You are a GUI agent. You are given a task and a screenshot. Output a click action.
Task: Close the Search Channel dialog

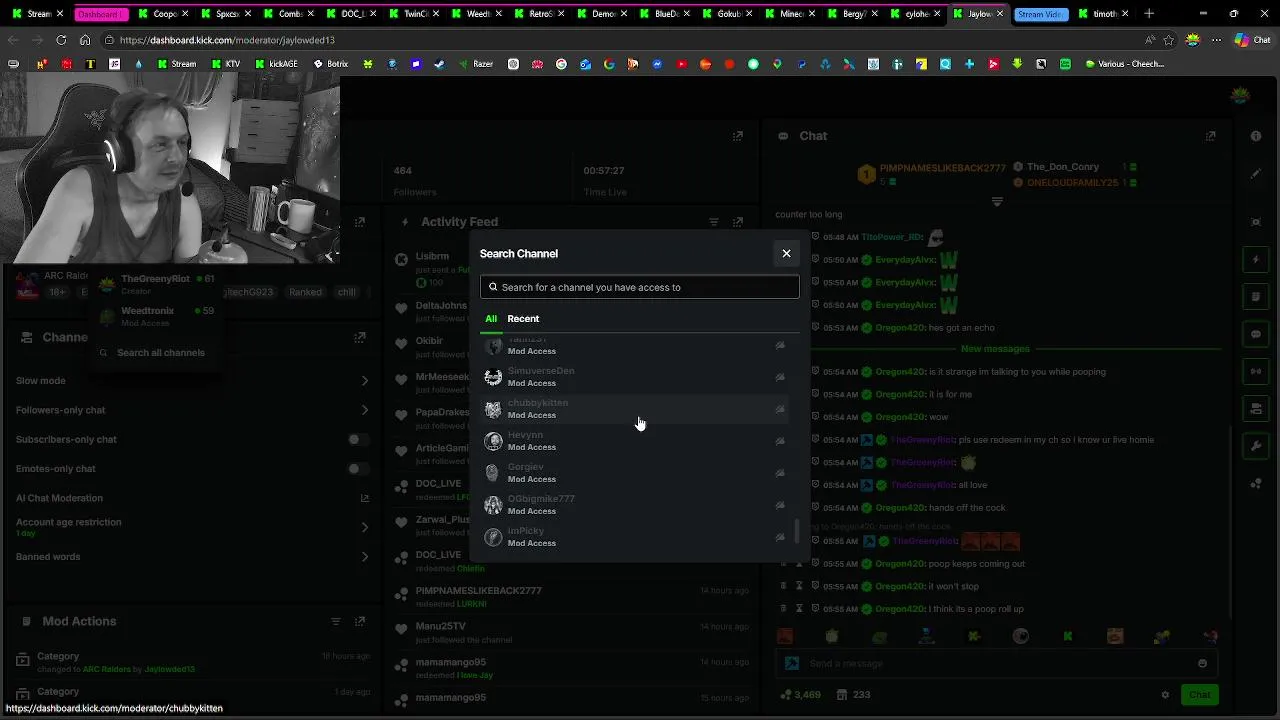pyautogui.click(x=786, y=253)
